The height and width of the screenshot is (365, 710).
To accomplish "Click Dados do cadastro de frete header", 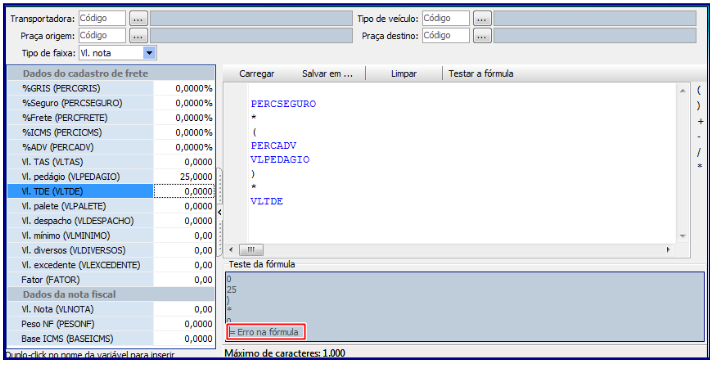I will 86,73.
